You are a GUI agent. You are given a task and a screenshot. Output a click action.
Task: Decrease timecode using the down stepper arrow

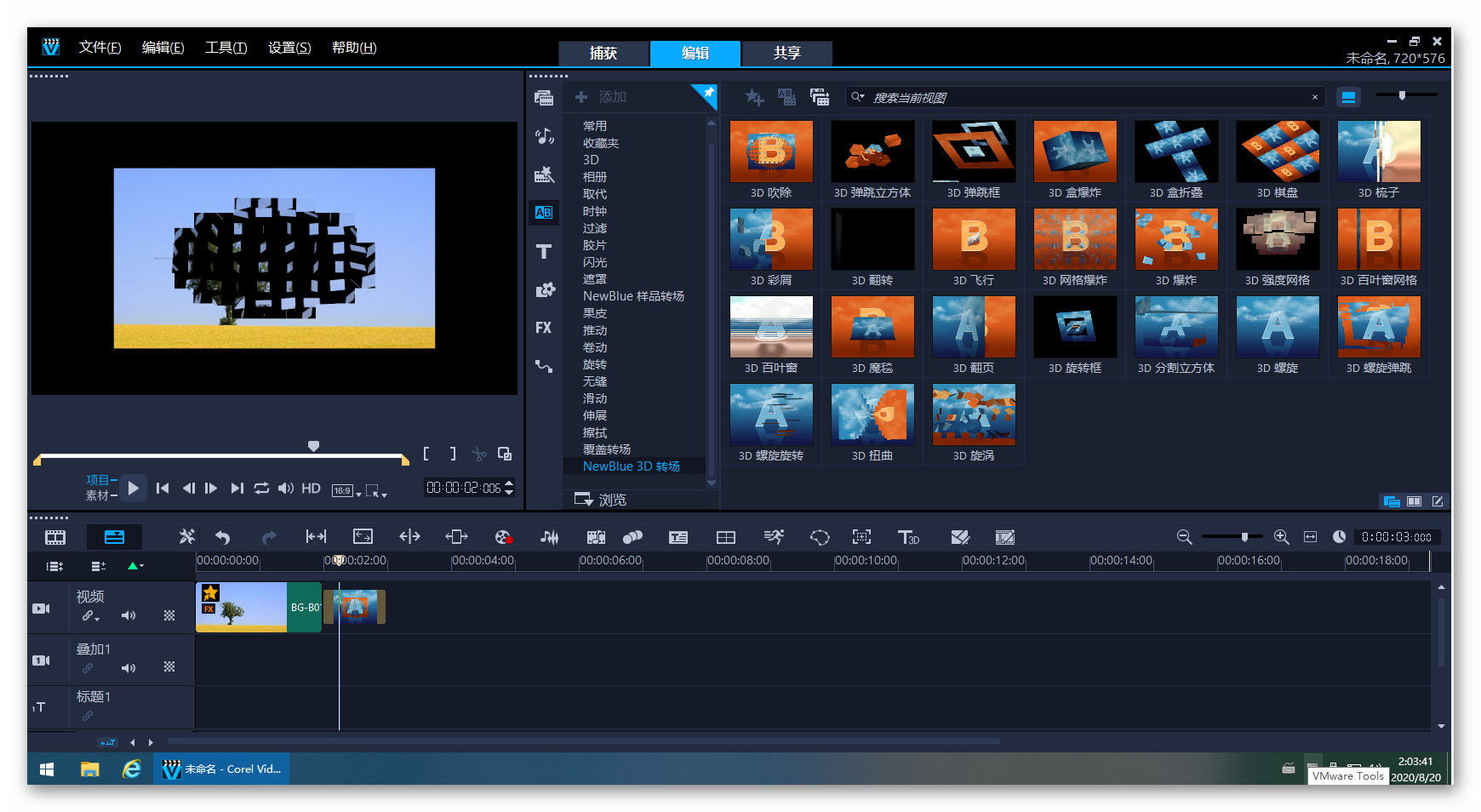[509, 492]
